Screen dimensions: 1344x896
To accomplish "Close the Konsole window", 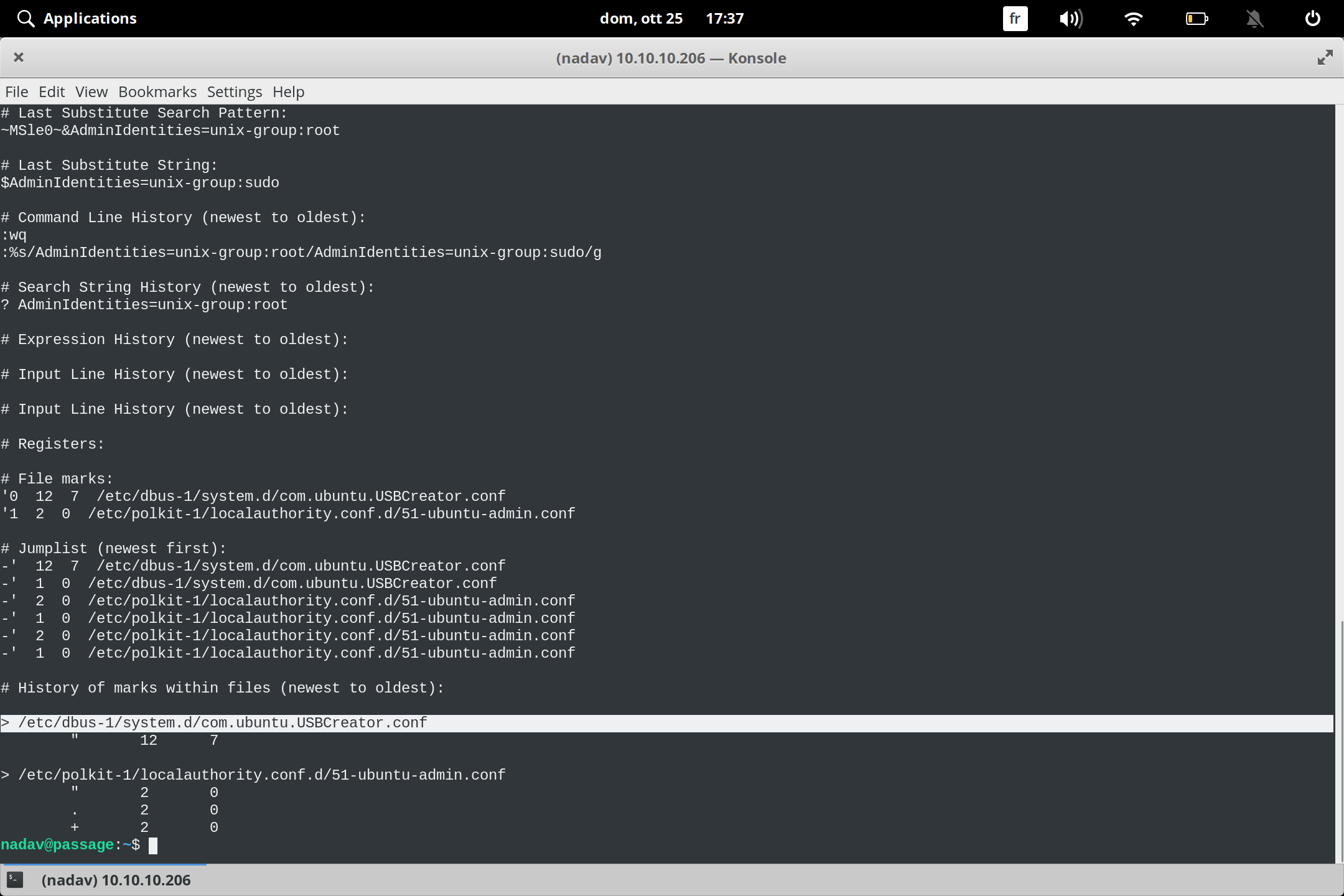I will pos(19,57).
